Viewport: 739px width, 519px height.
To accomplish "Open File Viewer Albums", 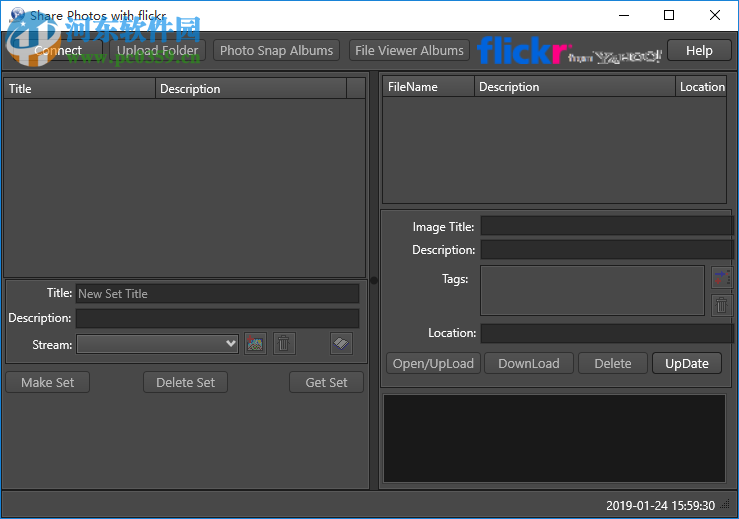I will (409, 50).
